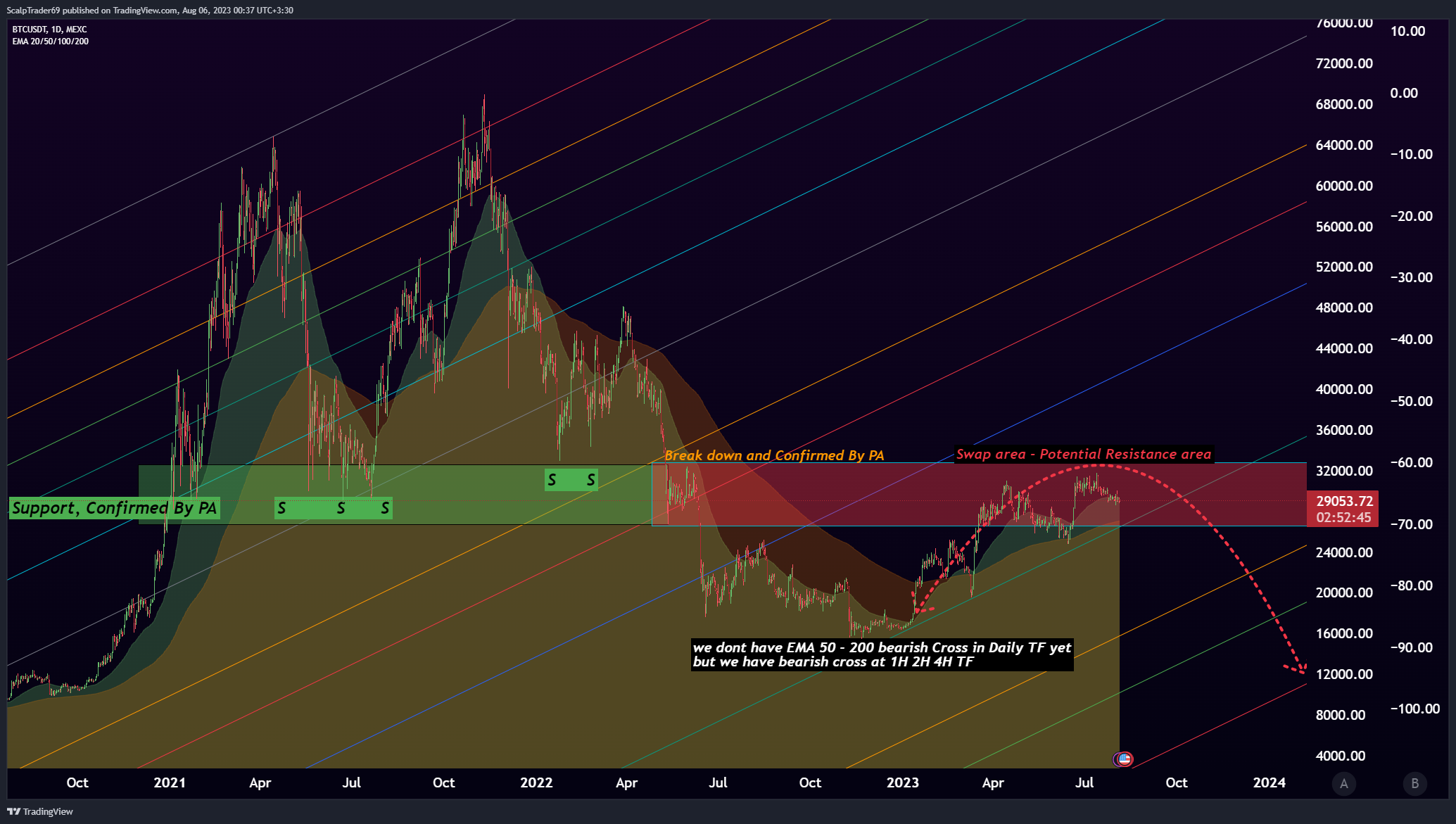The width and height of the screenshot is (1456, 824).
Task: Click the 32000.00 price axis label
Action: (1344, 471)
